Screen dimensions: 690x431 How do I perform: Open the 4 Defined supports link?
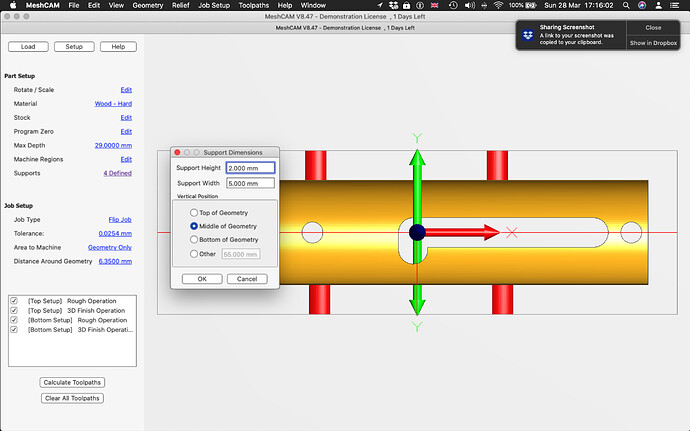tap(117, 173)
